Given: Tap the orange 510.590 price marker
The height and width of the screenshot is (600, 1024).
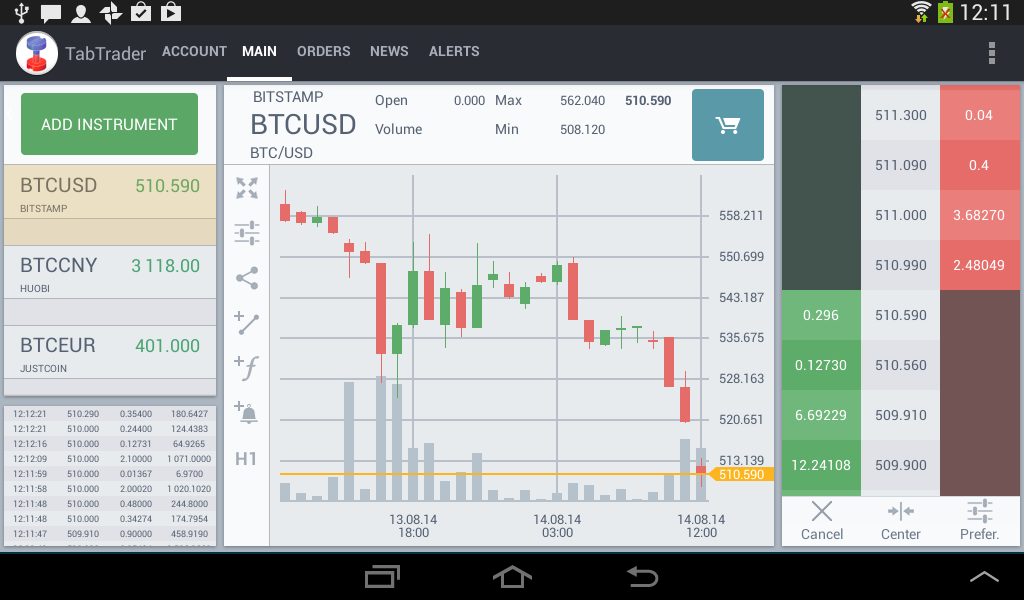Looking at the screenshot, I should (741, 475).
